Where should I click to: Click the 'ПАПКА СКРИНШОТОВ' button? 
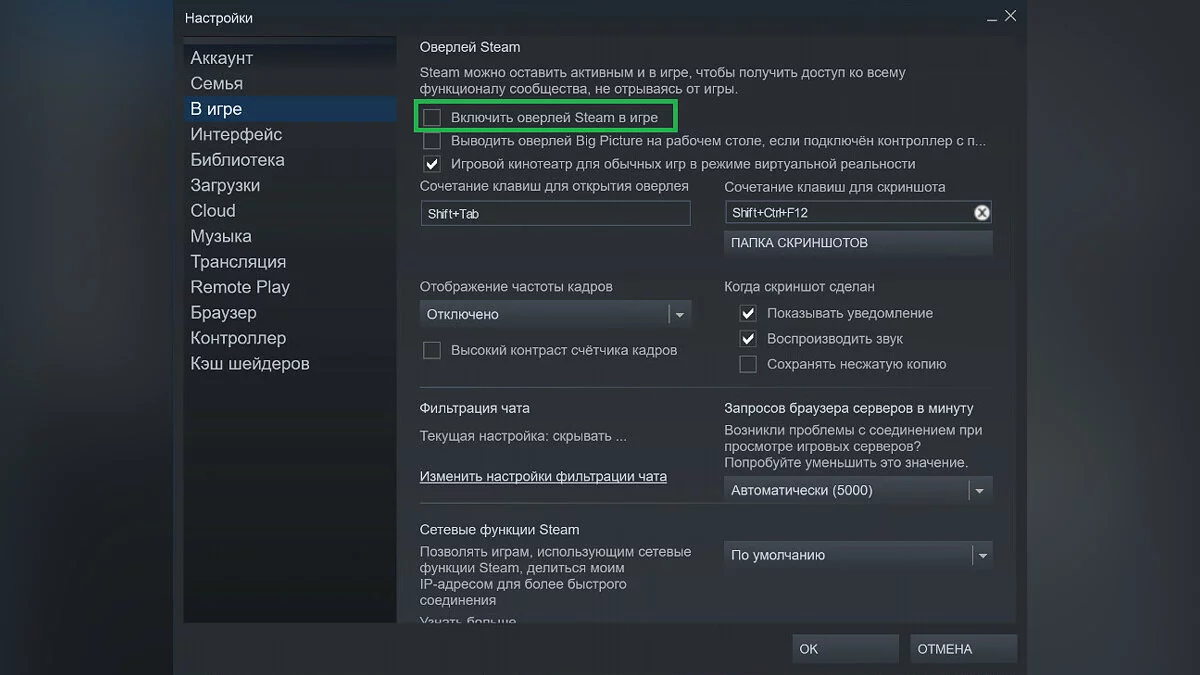coord(858,243)
